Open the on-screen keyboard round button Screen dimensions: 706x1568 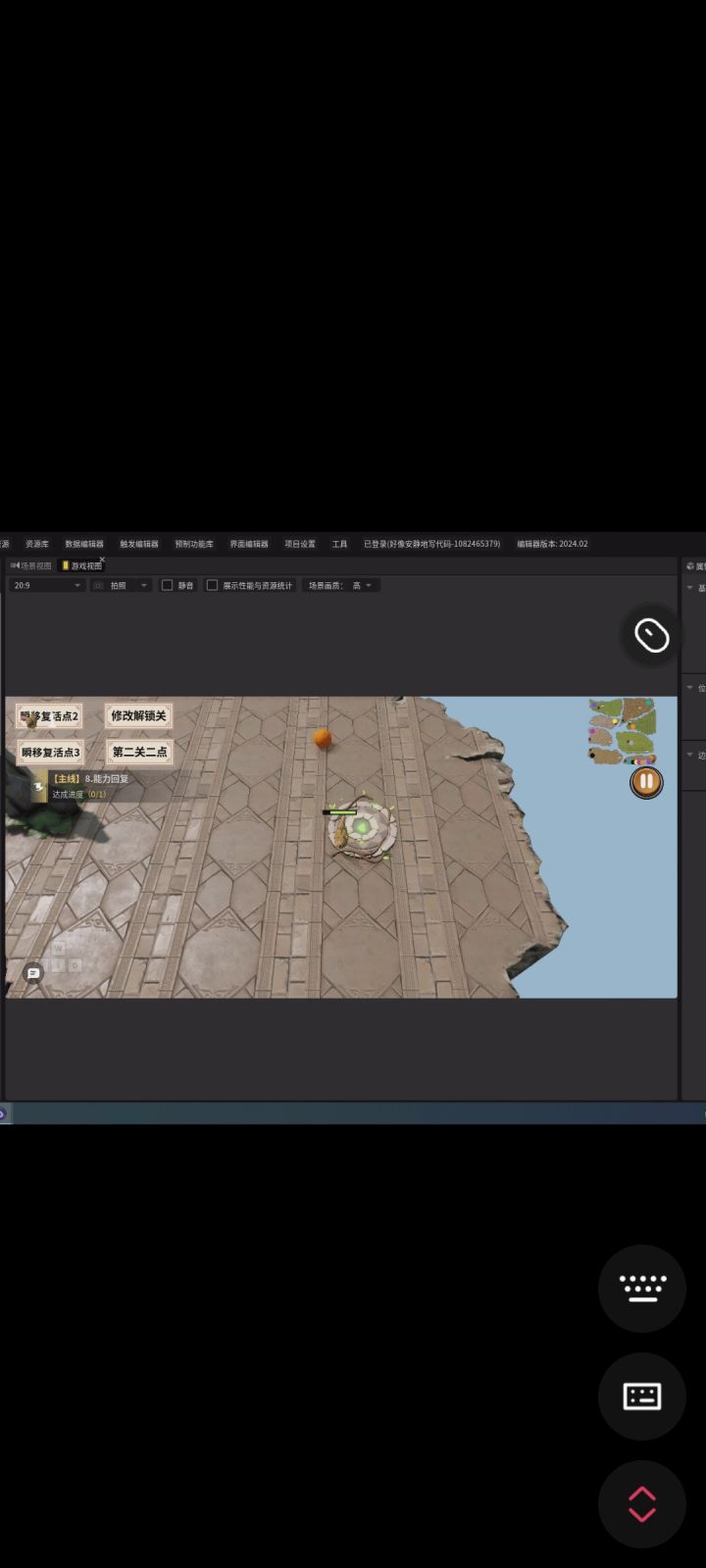pyautogui.click(x=642, y=1288)
